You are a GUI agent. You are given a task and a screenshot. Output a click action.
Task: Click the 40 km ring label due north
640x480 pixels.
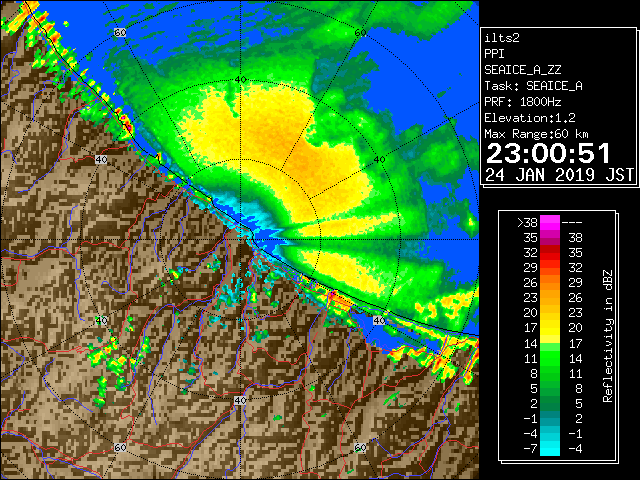tap(240, 80)
